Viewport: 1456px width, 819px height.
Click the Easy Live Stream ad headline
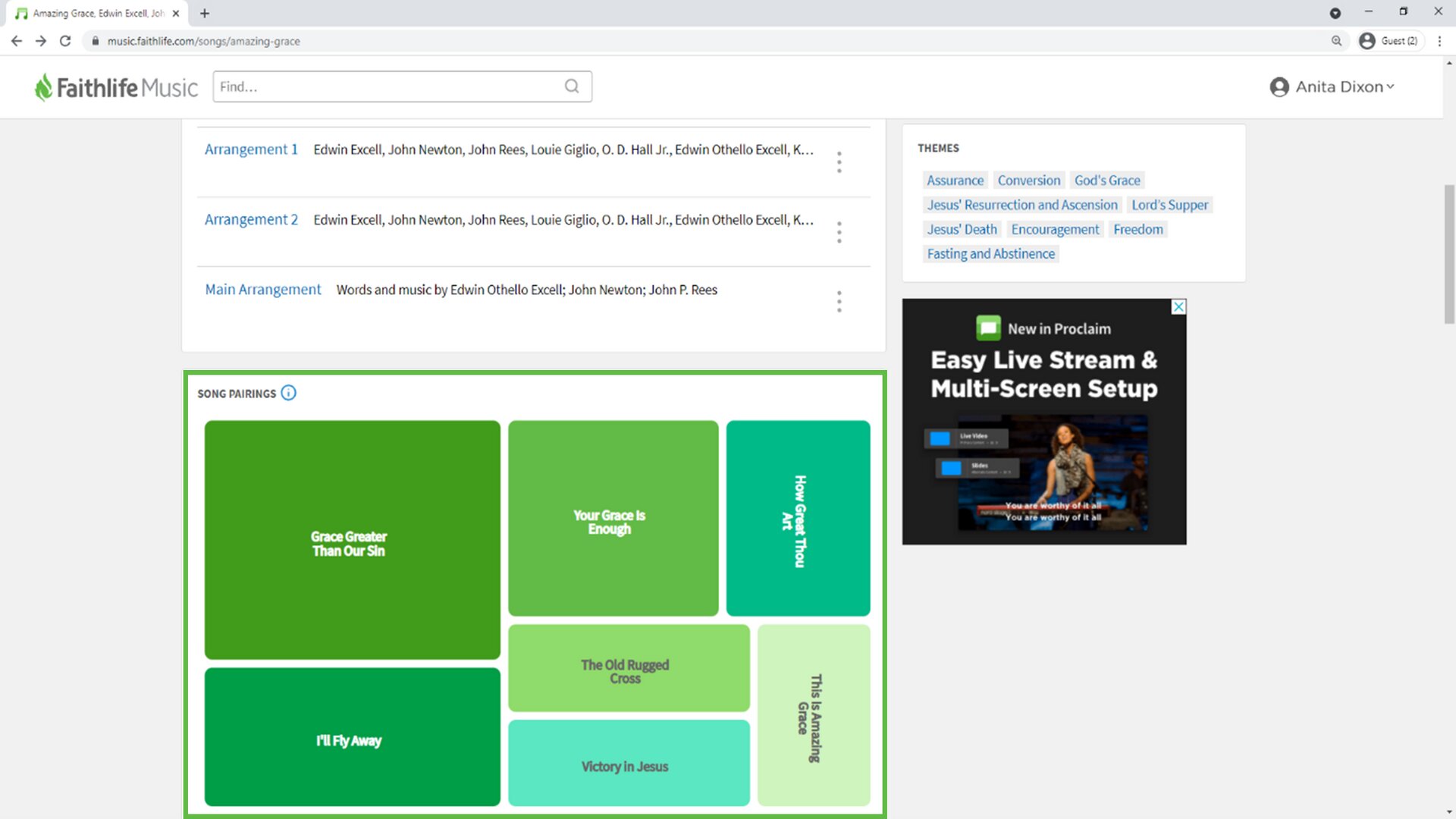tap(1044, 374)
